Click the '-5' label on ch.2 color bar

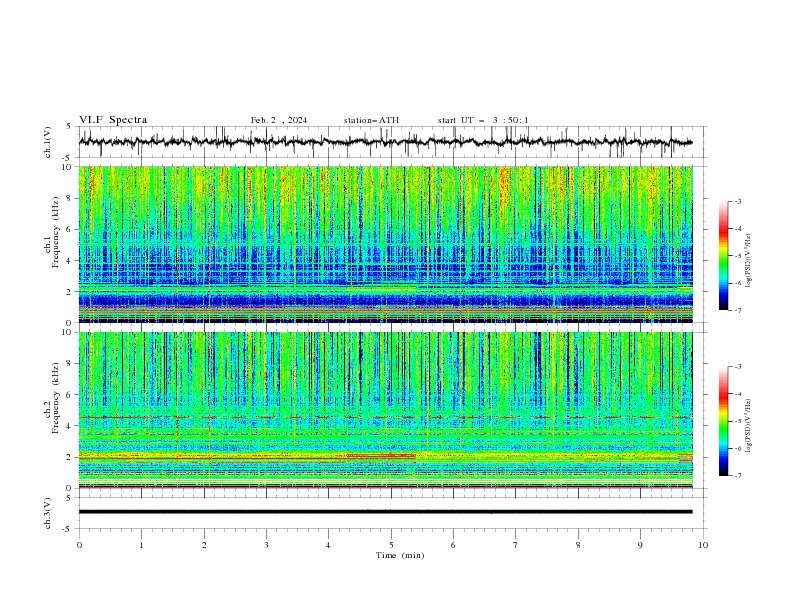738,421
